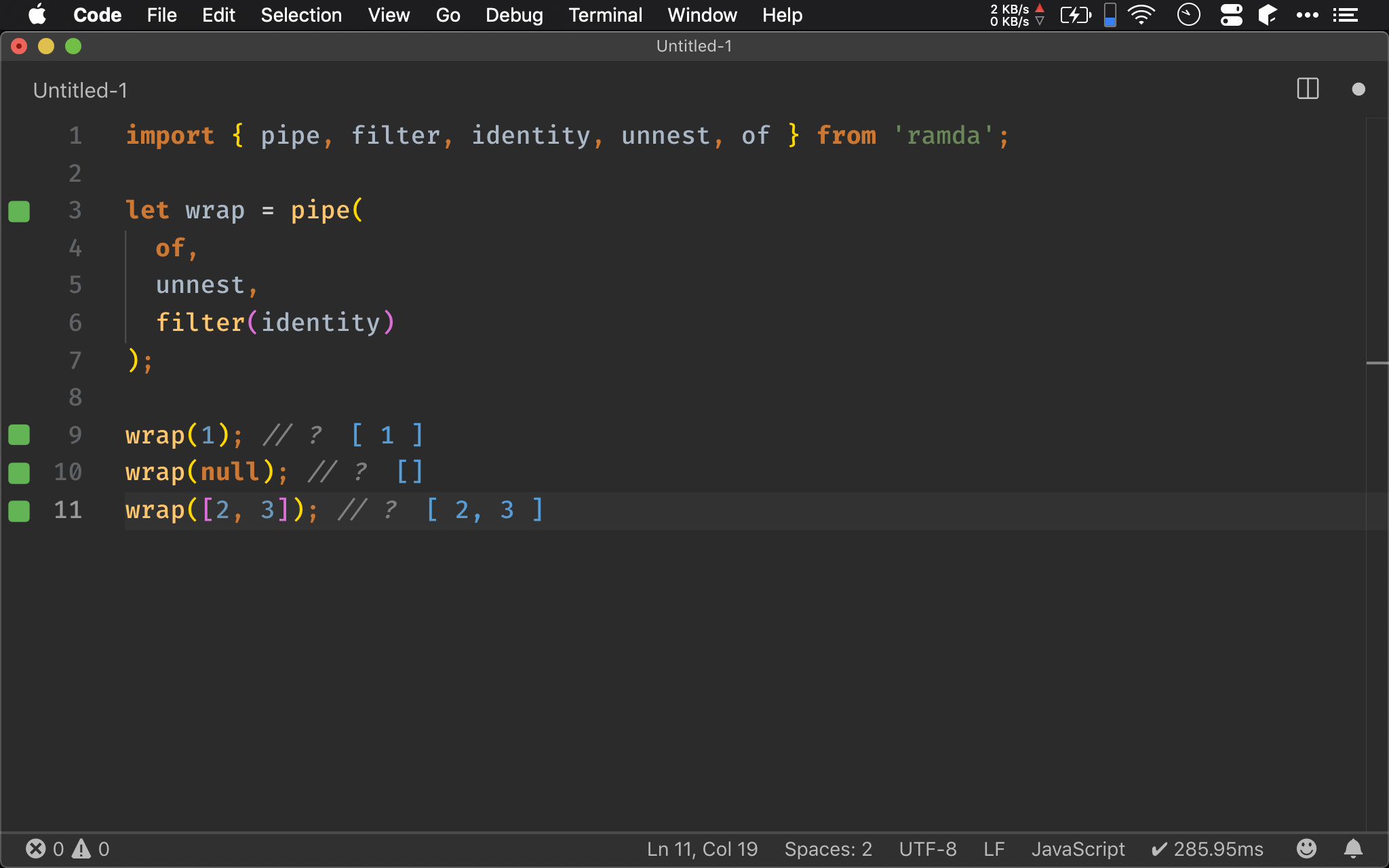
Task: Click the Split Editor icon
Action: [x=1308, y=89]
